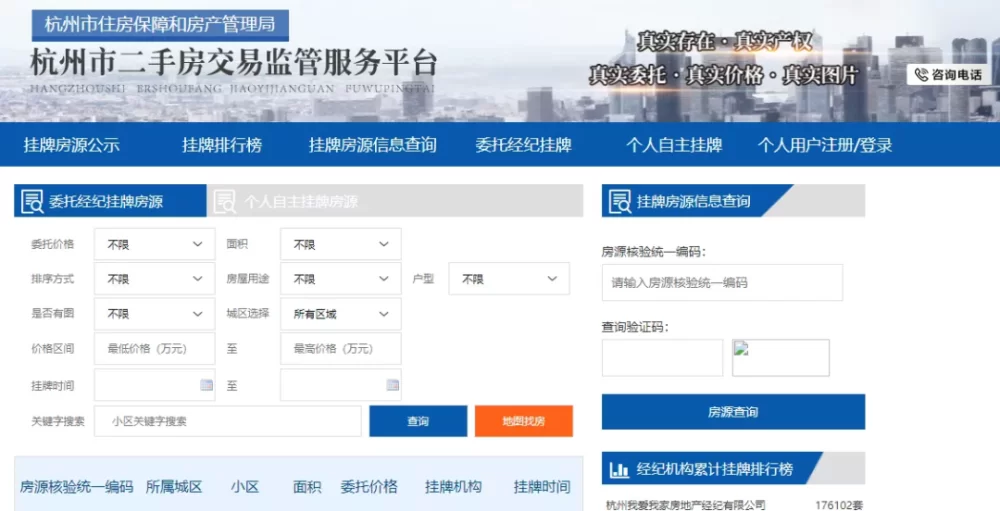Image resolution: width=1000 pixels, height=511 pixels.
Task: Click calendar icon in second 挂牌时间 field
Action: (393, 385)
